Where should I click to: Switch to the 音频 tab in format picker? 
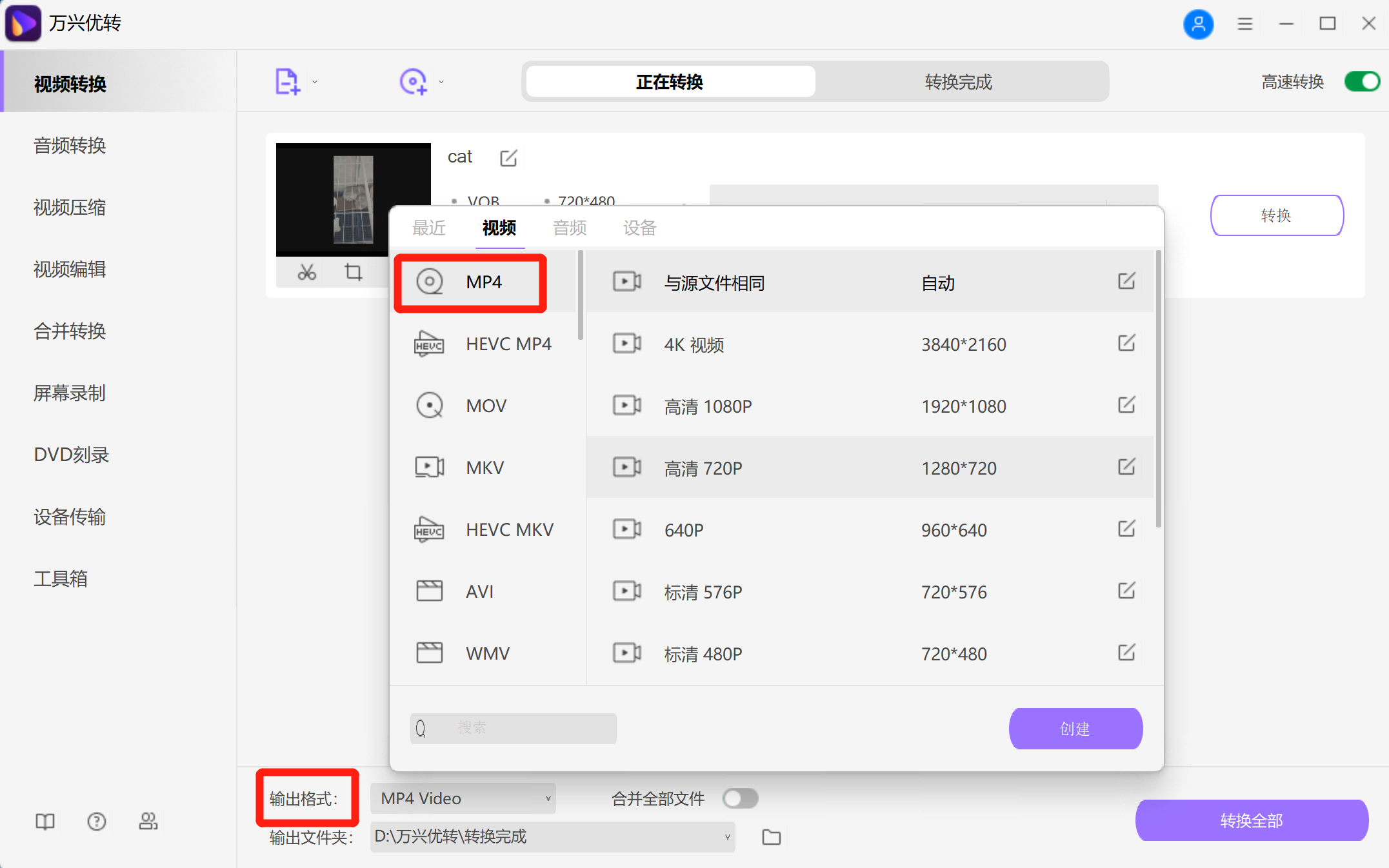pyautogui.click(x=568, y=228)
